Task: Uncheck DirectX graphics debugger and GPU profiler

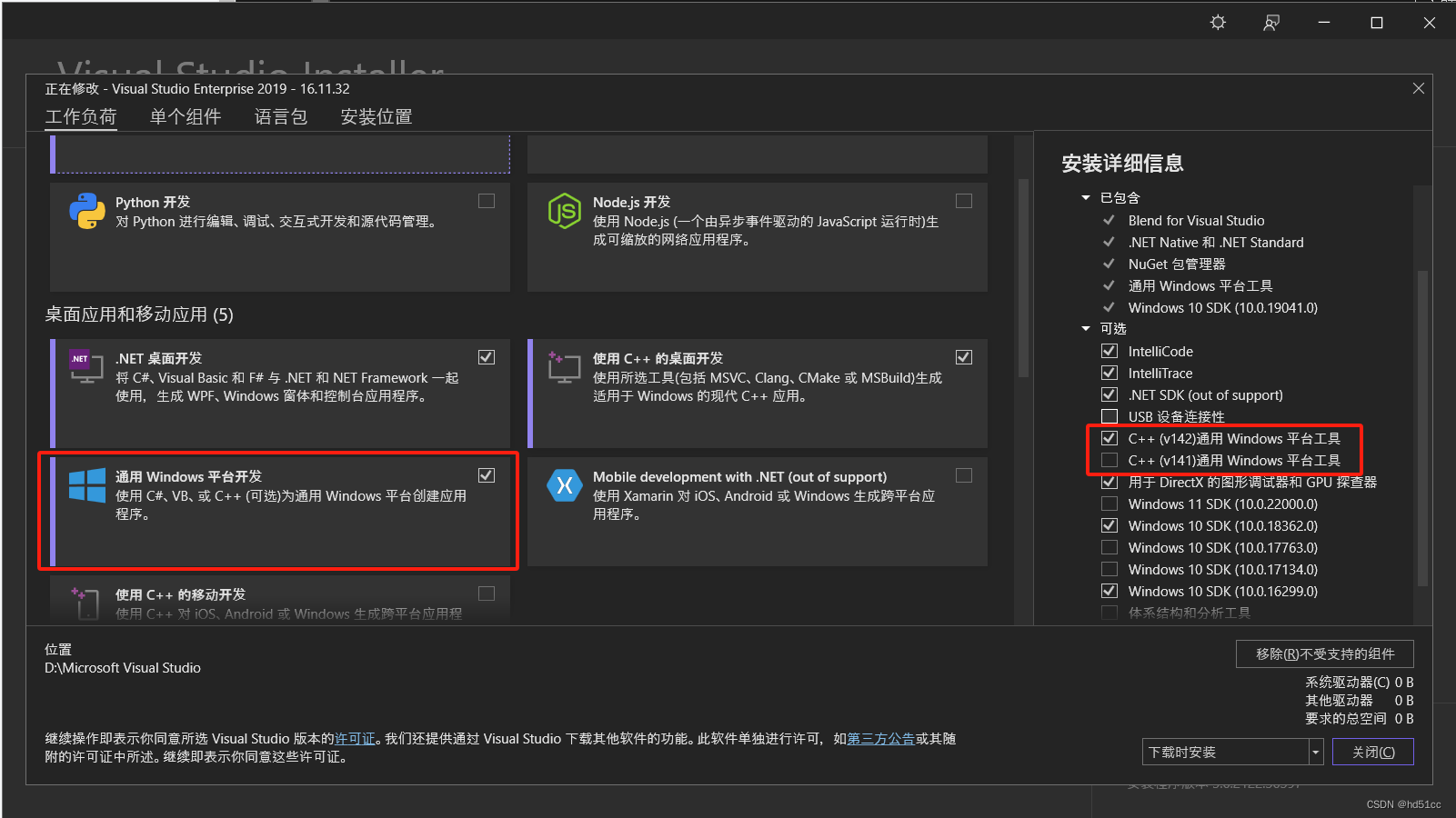Action: (x=1110, y=482)
